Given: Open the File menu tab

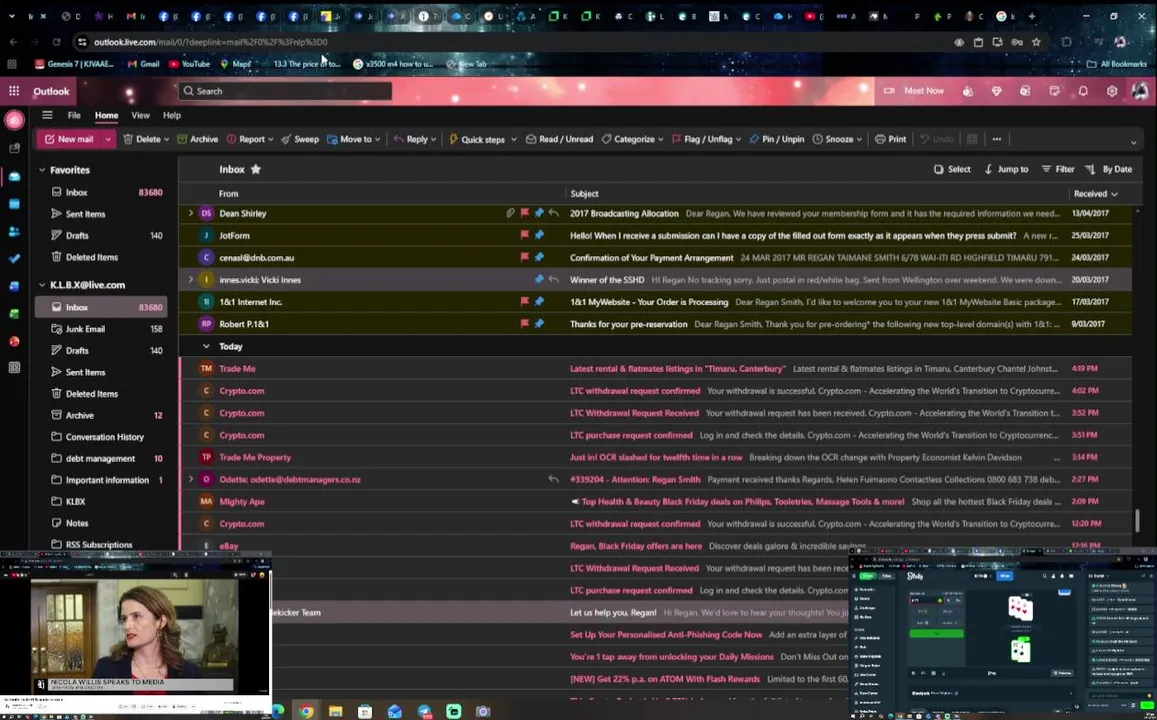Looking at the screenshot, I should (x=74, y=115).
